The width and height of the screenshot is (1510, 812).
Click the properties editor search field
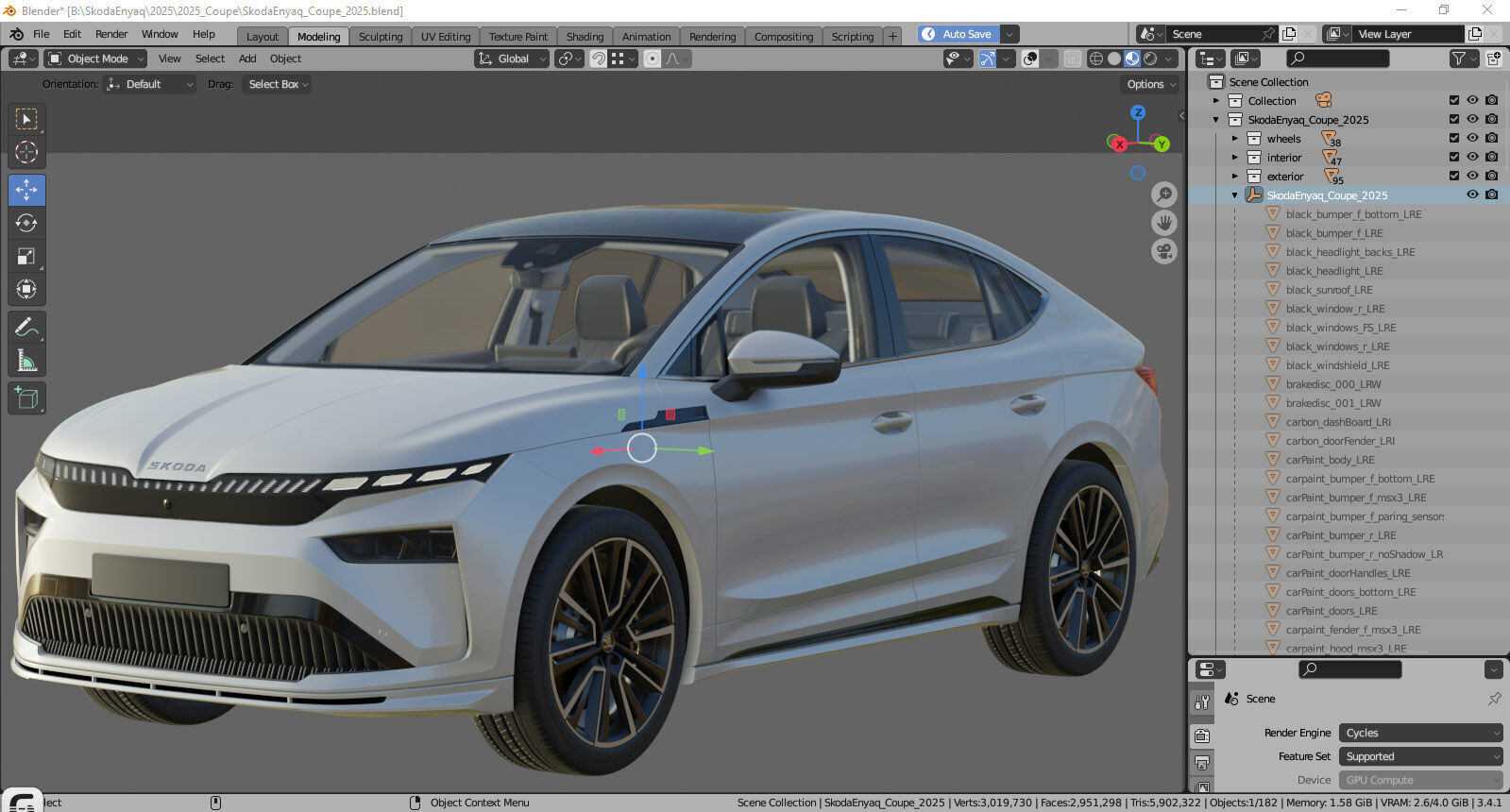click(x=1350, y=669)
